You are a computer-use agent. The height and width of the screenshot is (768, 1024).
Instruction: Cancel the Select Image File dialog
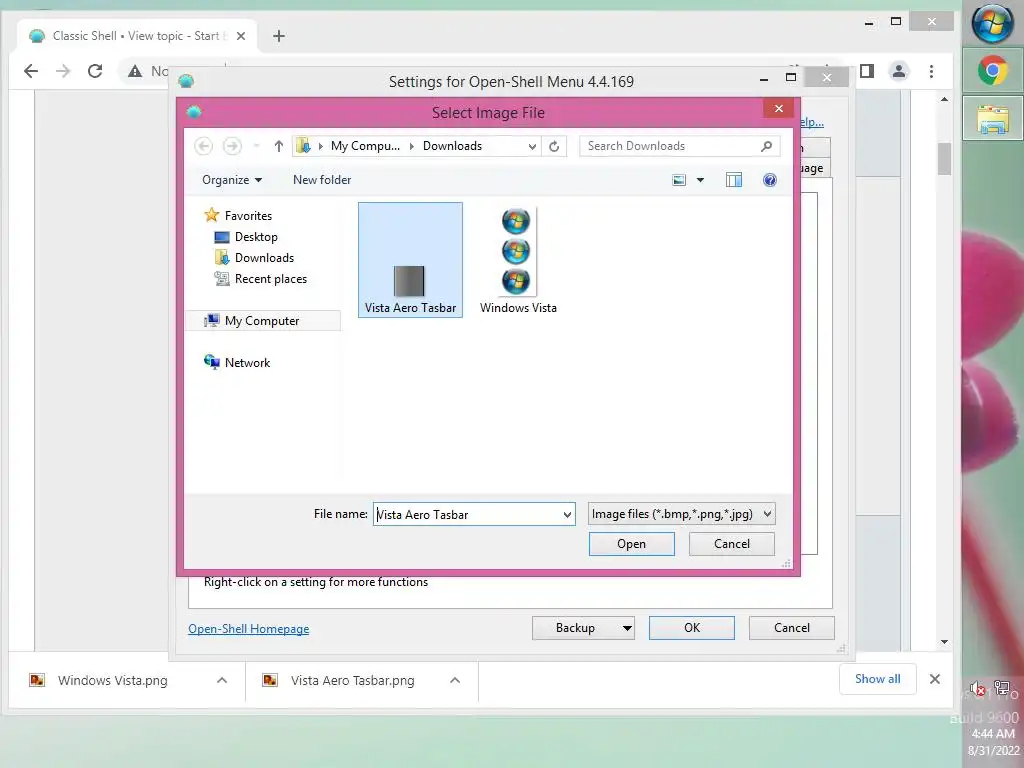tap(731, 544)
